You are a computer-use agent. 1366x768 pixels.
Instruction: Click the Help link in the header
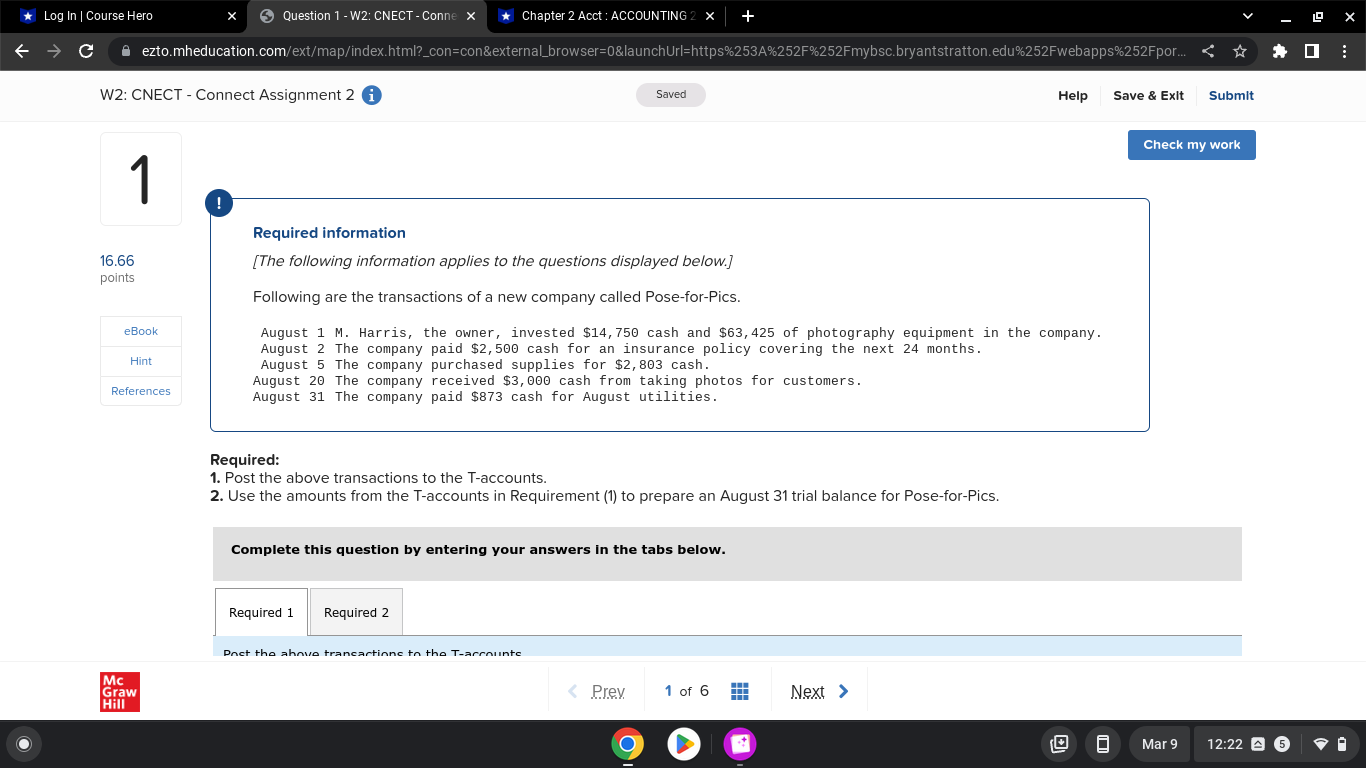[x=1073, y=96]
